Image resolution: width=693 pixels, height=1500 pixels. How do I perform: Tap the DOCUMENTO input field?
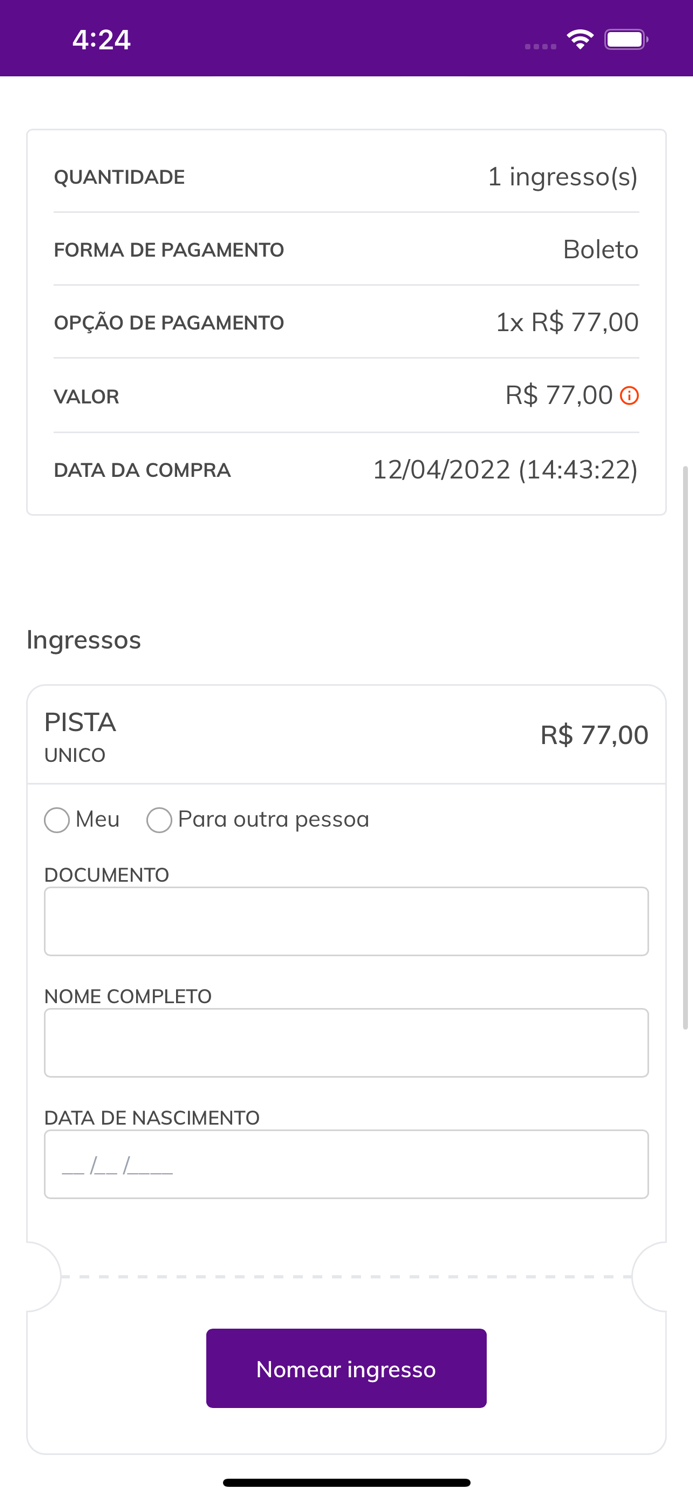pyautogui.click(x=346, y=920)
